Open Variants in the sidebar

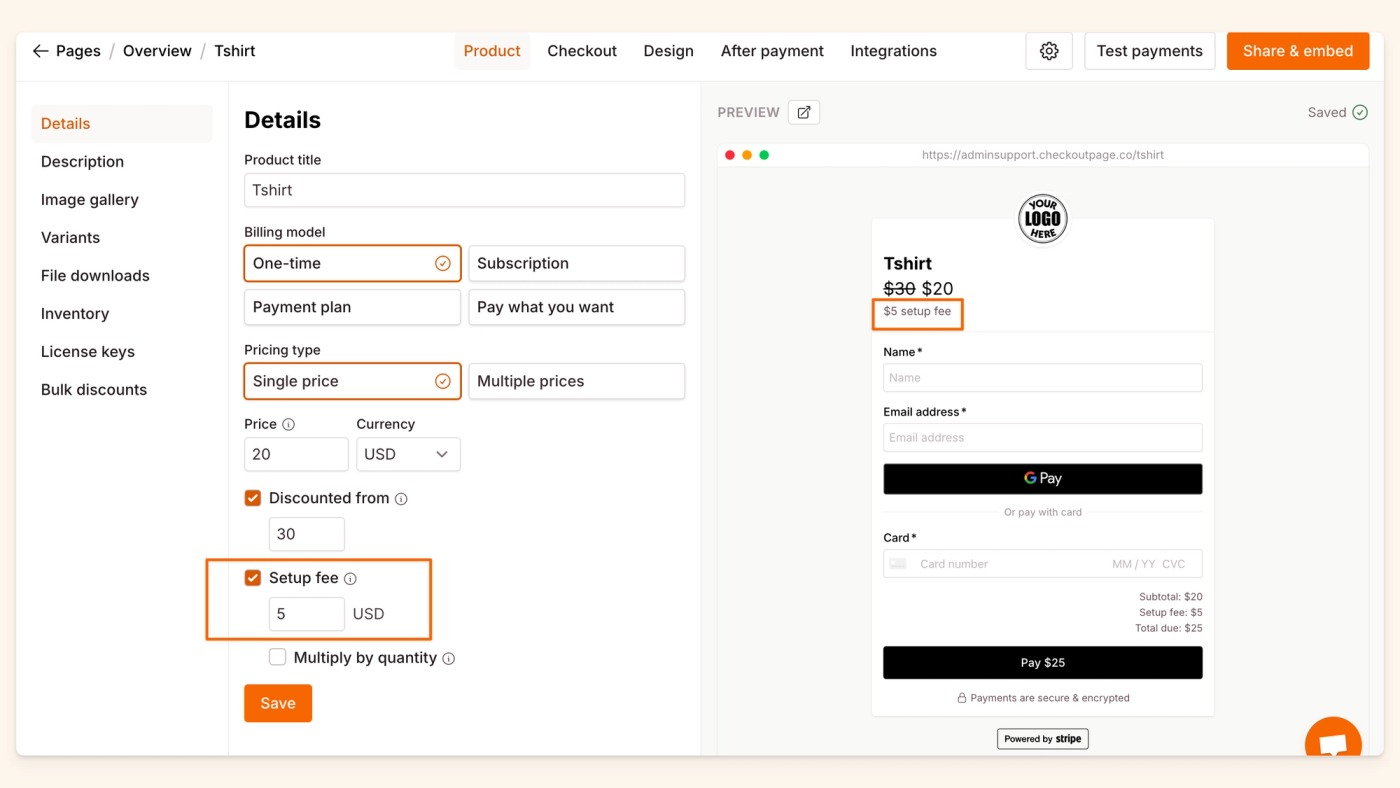click(70, 238)
